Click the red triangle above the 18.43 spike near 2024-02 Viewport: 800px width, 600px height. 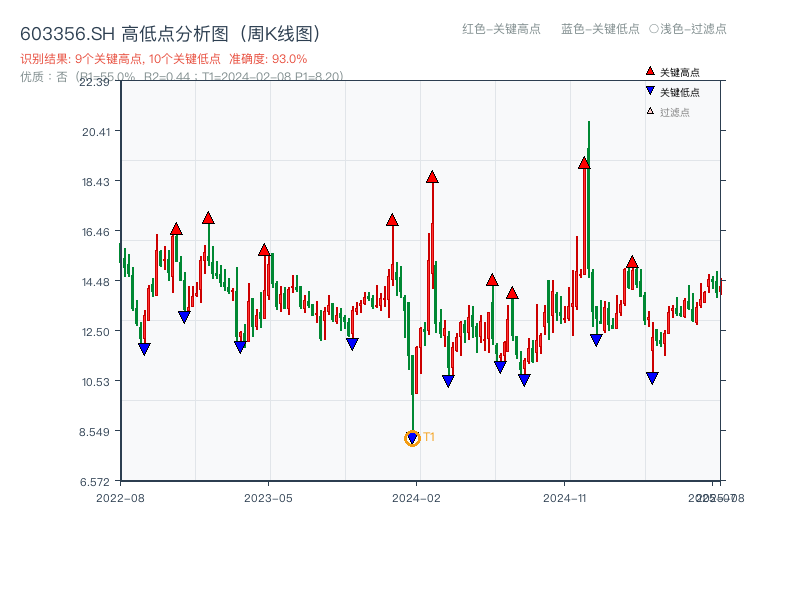click(x=431, y=177)
